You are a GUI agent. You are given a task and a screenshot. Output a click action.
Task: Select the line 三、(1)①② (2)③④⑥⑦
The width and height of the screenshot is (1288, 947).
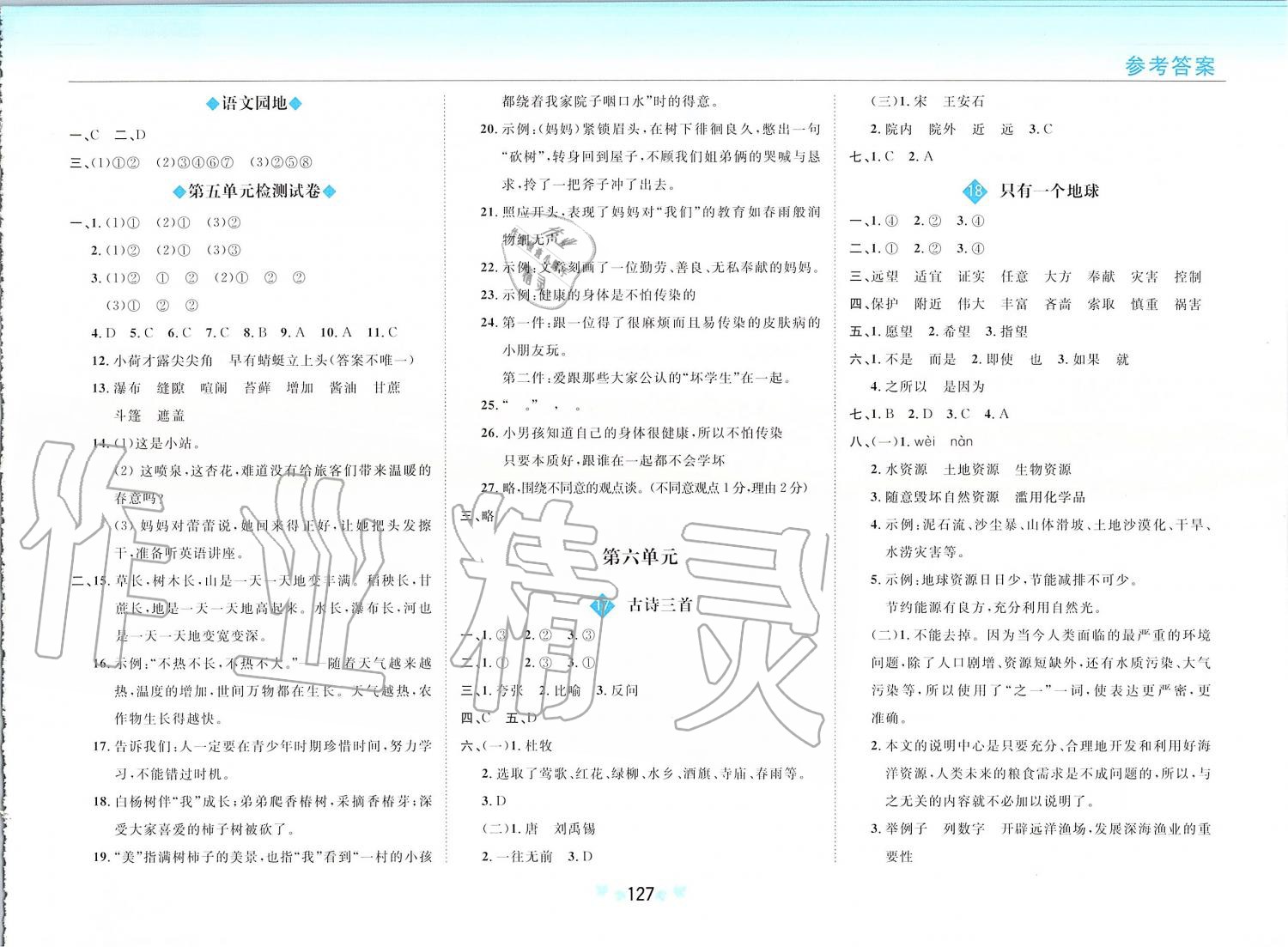pyautogui.click(x=191, y=162)
